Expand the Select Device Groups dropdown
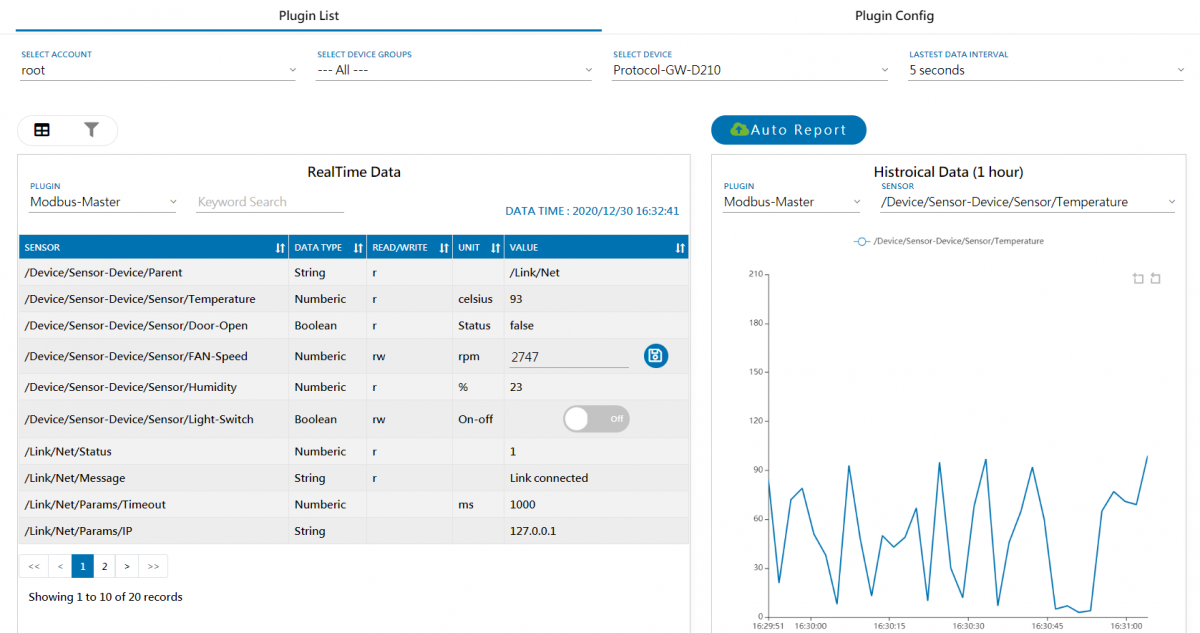The height and width of the screenshot is (633, 1200). point(455,71)
